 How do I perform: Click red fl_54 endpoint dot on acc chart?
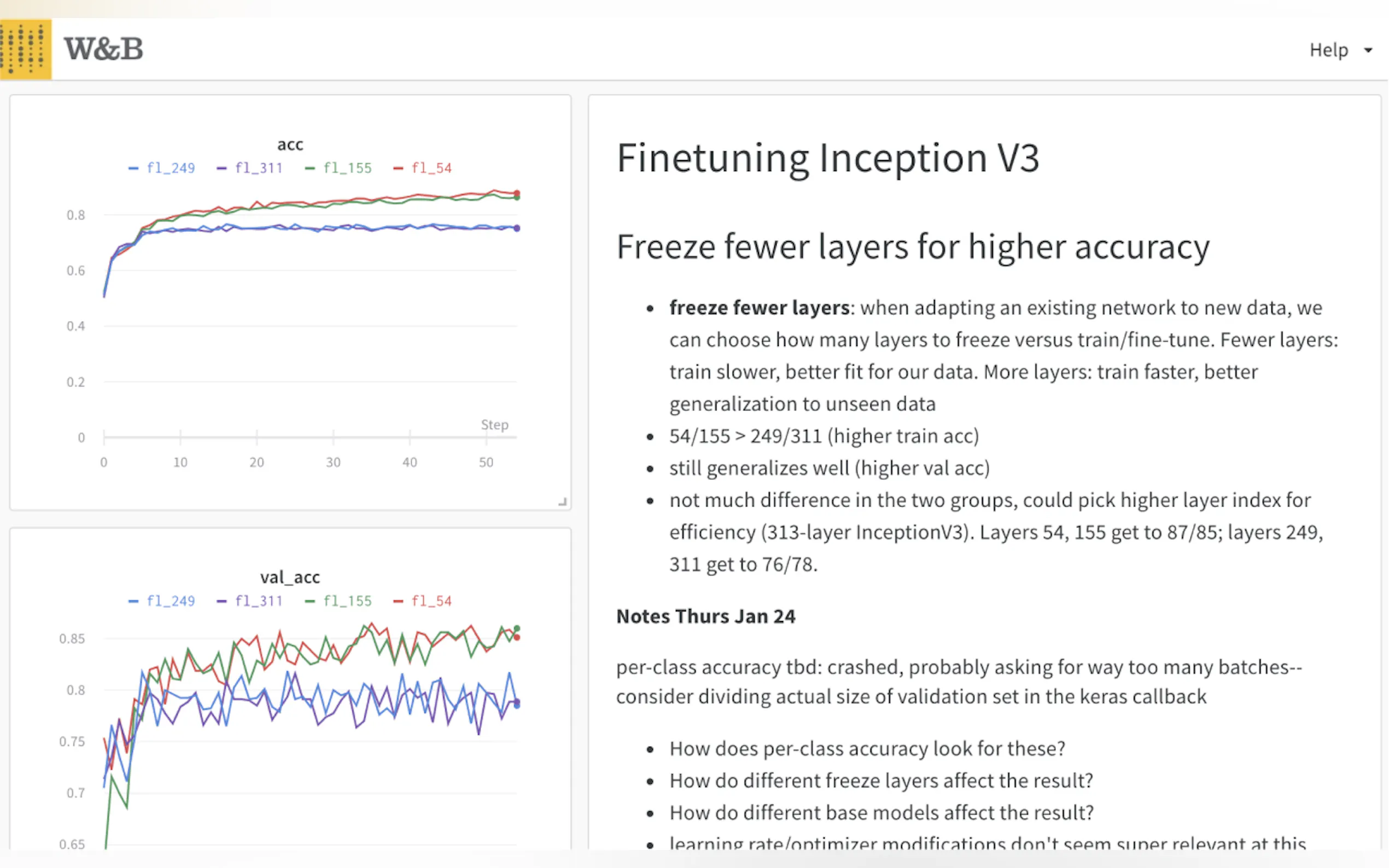(517, 193)
